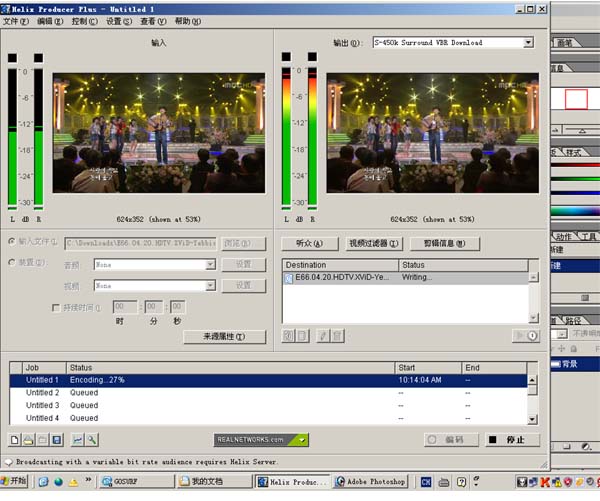Click the color spectrum bar in Photoshop panel

[x=575, y=212]
